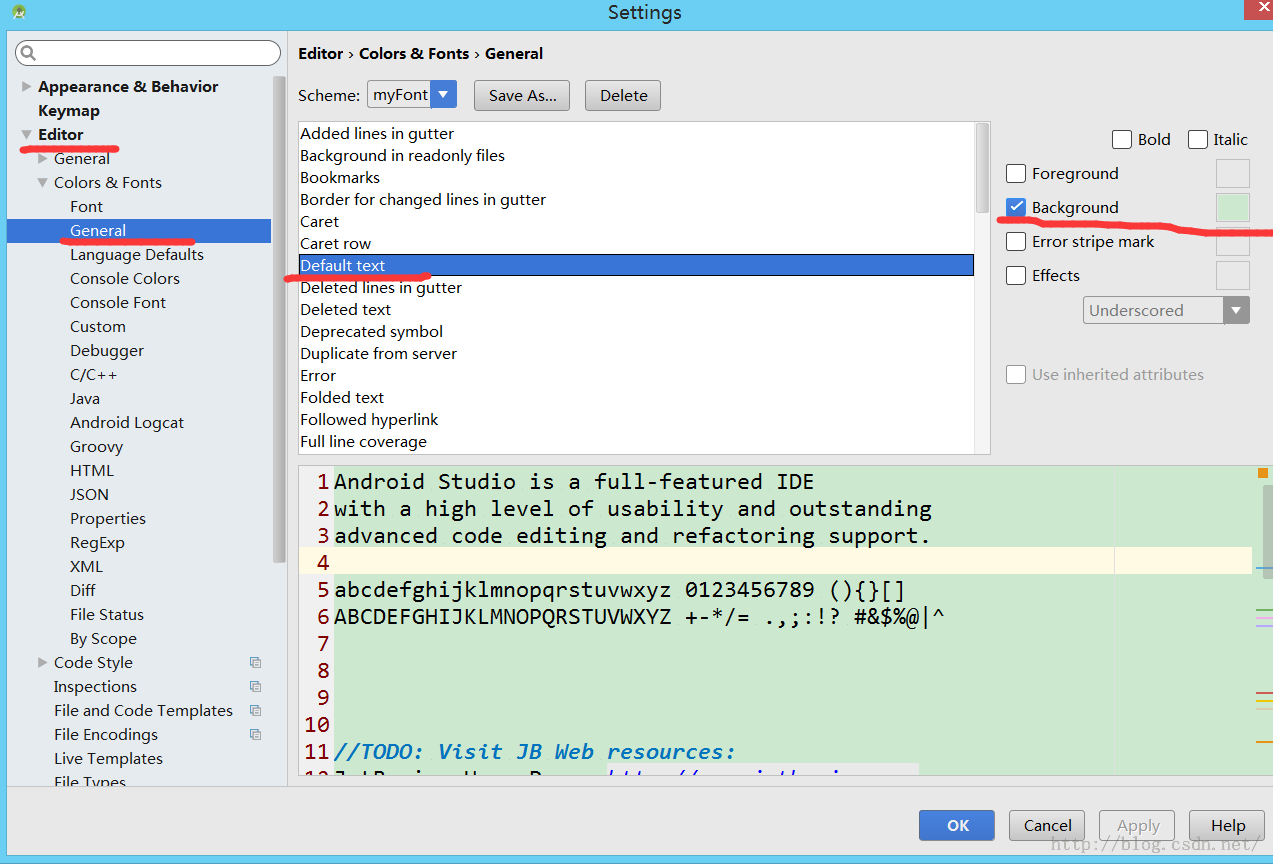Open C/C++ color settings
The image size is (1273, 864).
pyautogui.click(x=93, y=375)
